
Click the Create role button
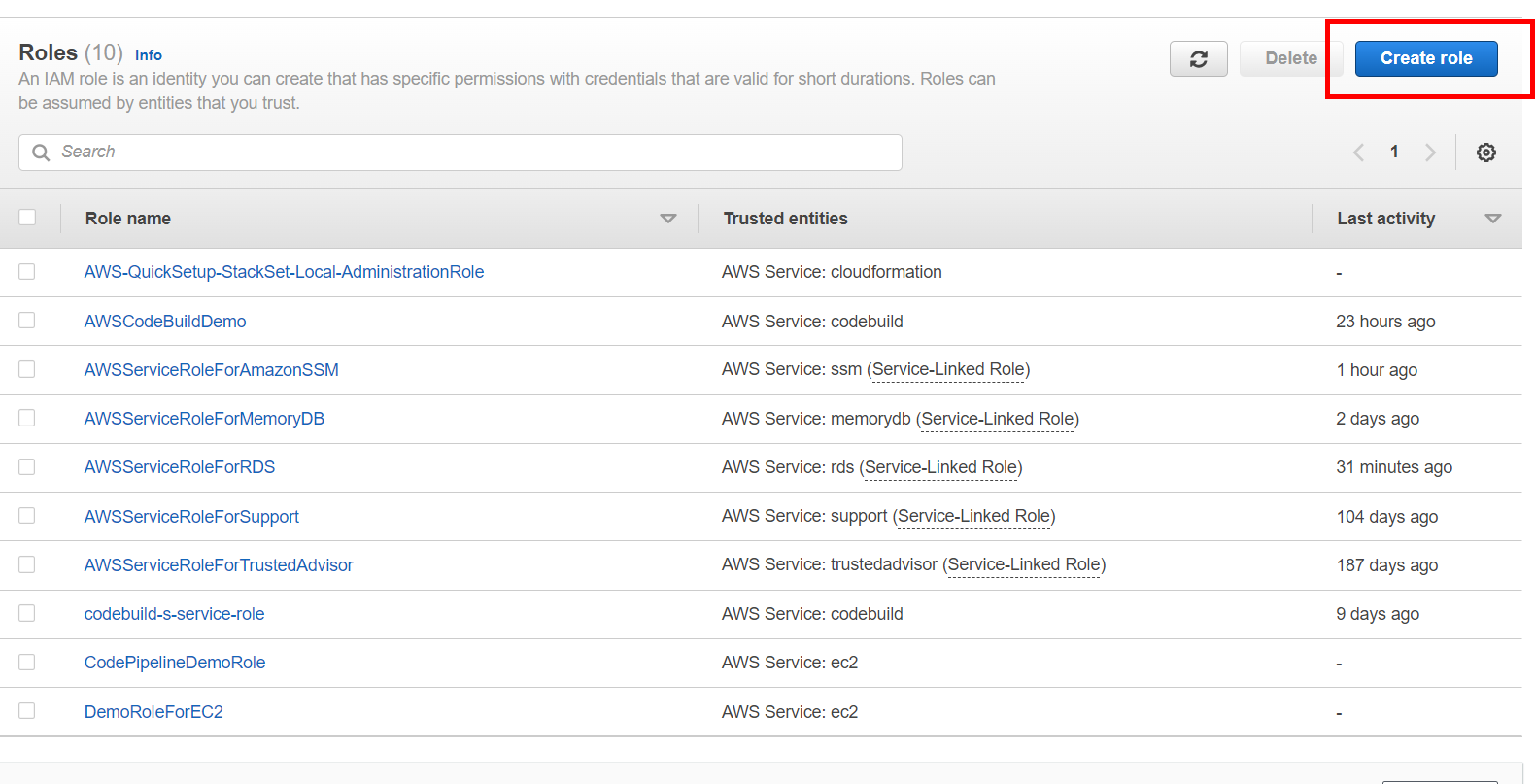1426,58
